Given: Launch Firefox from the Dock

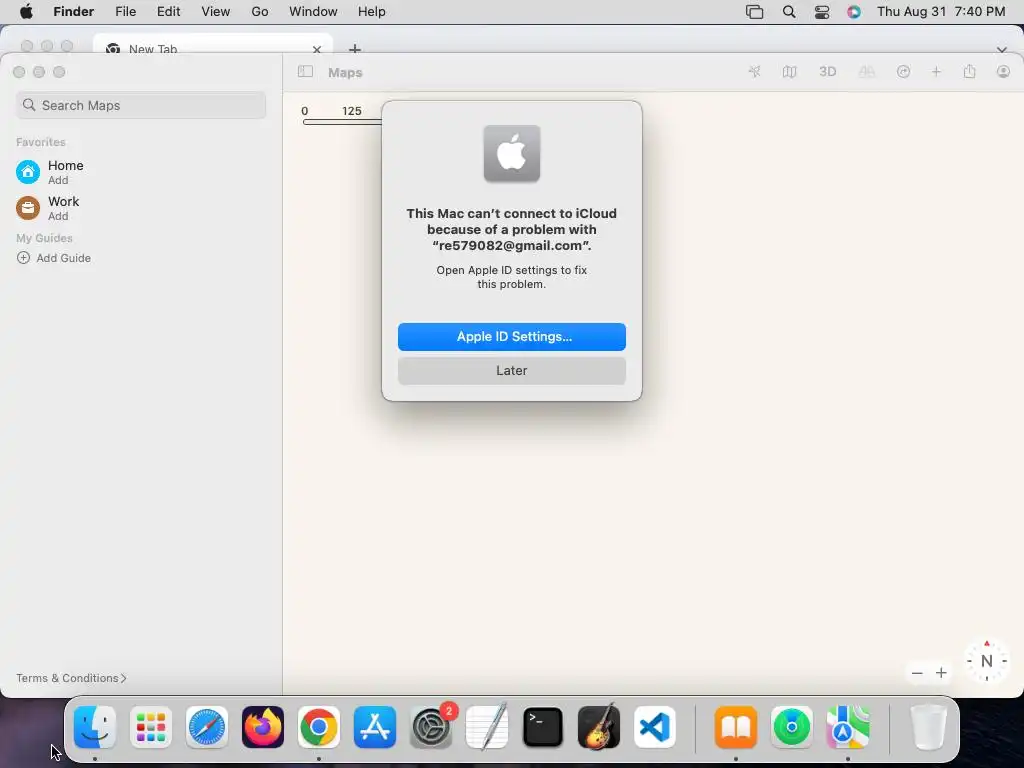Looking at the screenshot, I should pyautogui.click(x=263, y=727).
